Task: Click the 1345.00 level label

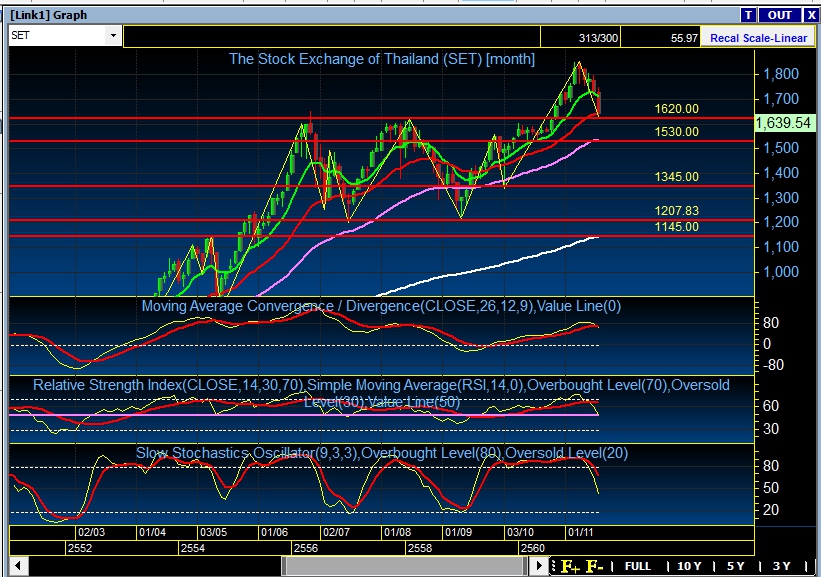Action: (x=676, y=177)
